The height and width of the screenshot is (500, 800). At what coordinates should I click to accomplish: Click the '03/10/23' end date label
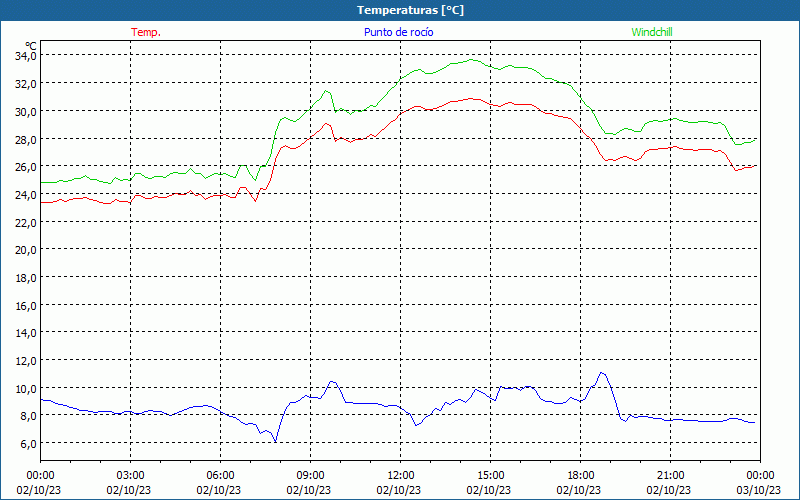(x=759, y=490)
